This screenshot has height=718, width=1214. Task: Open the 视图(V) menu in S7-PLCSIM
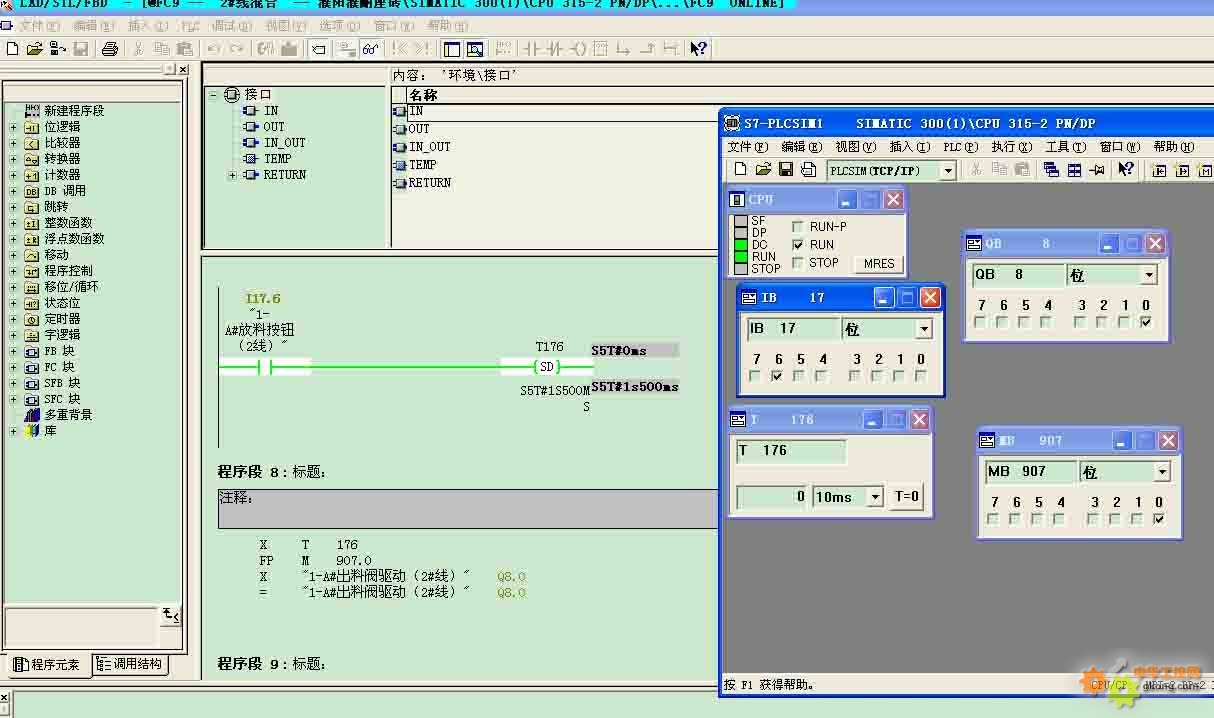(x=855, y=147)
